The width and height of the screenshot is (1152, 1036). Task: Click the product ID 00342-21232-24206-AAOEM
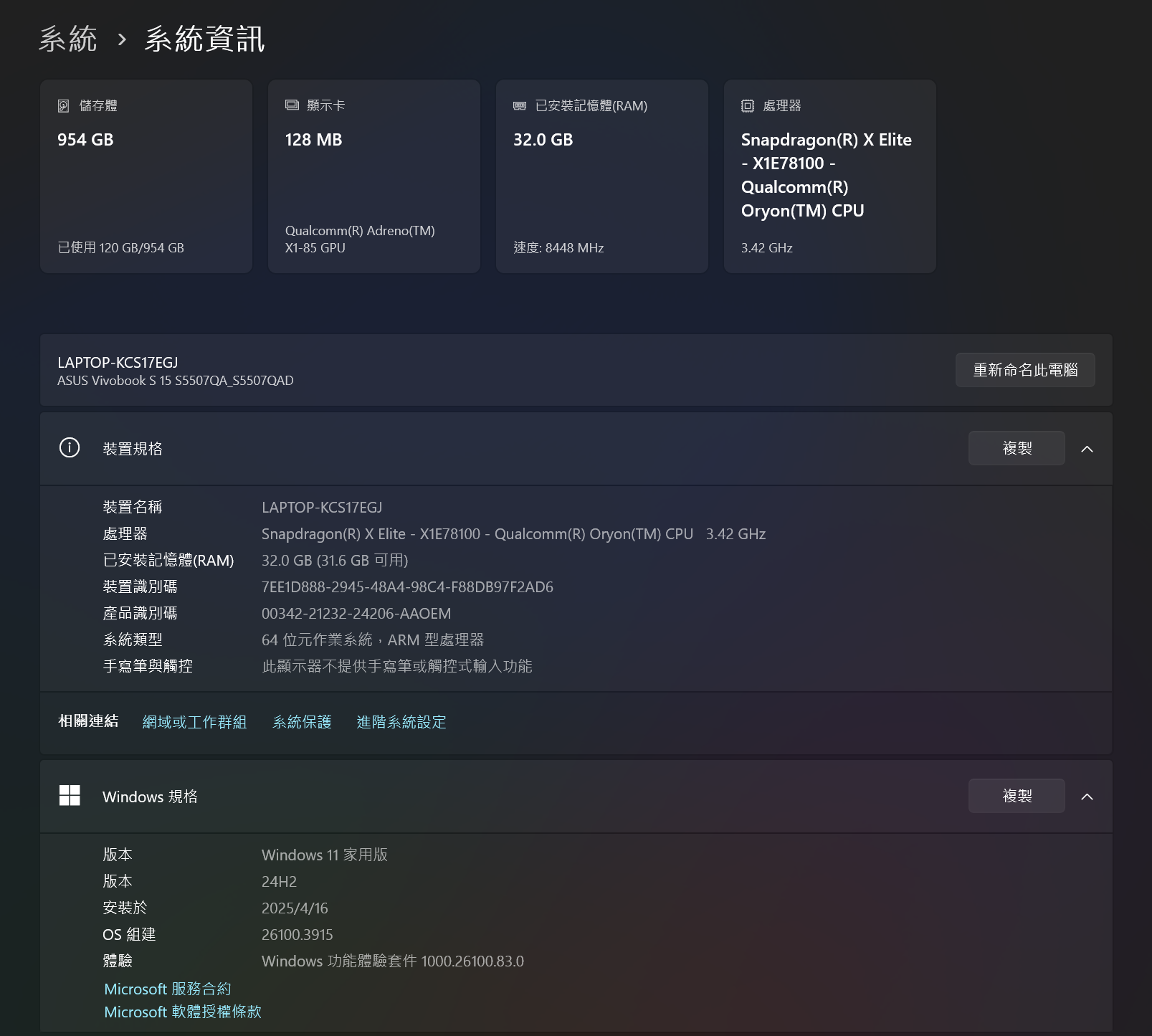(x=356, y=614)
